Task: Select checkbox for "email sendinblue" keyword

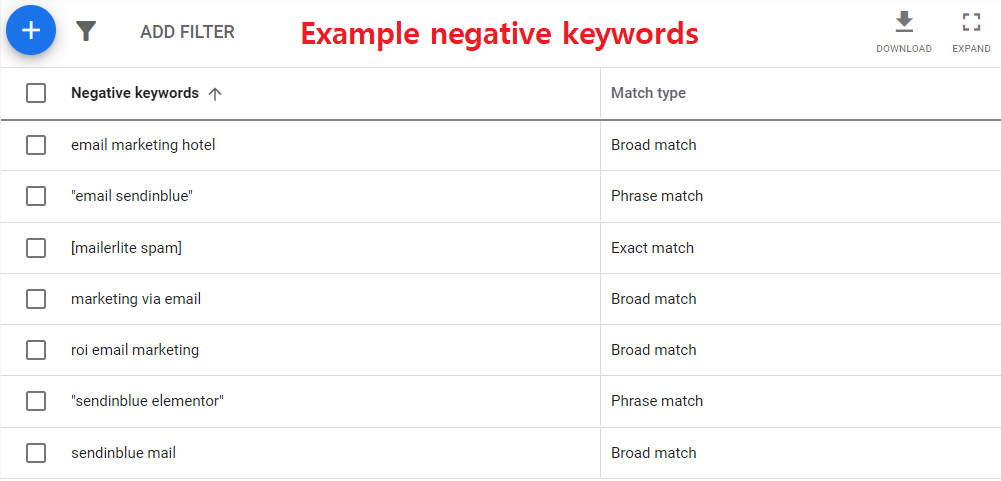Action: [x=36, y=196]
